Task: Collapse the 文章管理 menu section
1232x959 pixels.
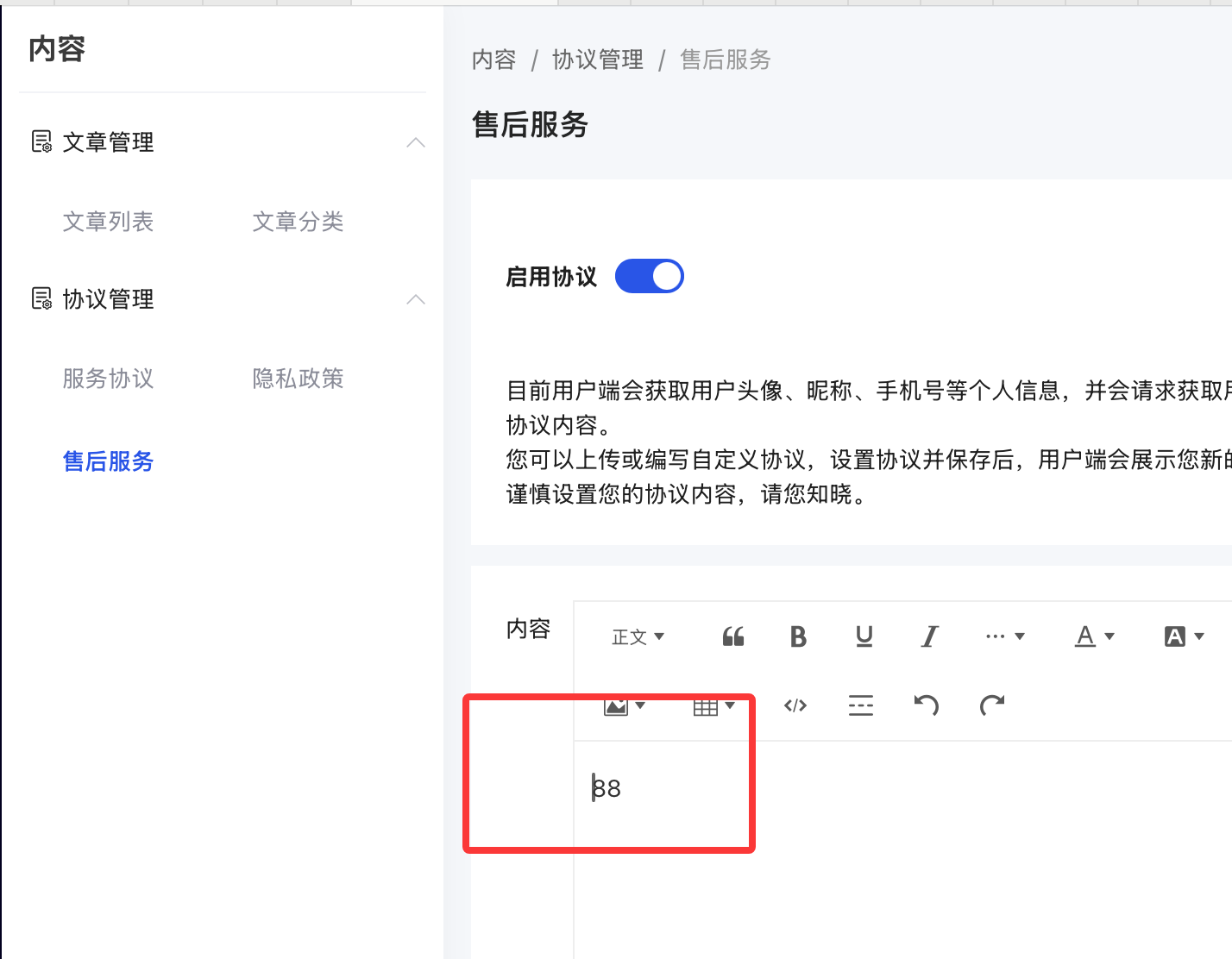Action: click(x=416, y=142)
